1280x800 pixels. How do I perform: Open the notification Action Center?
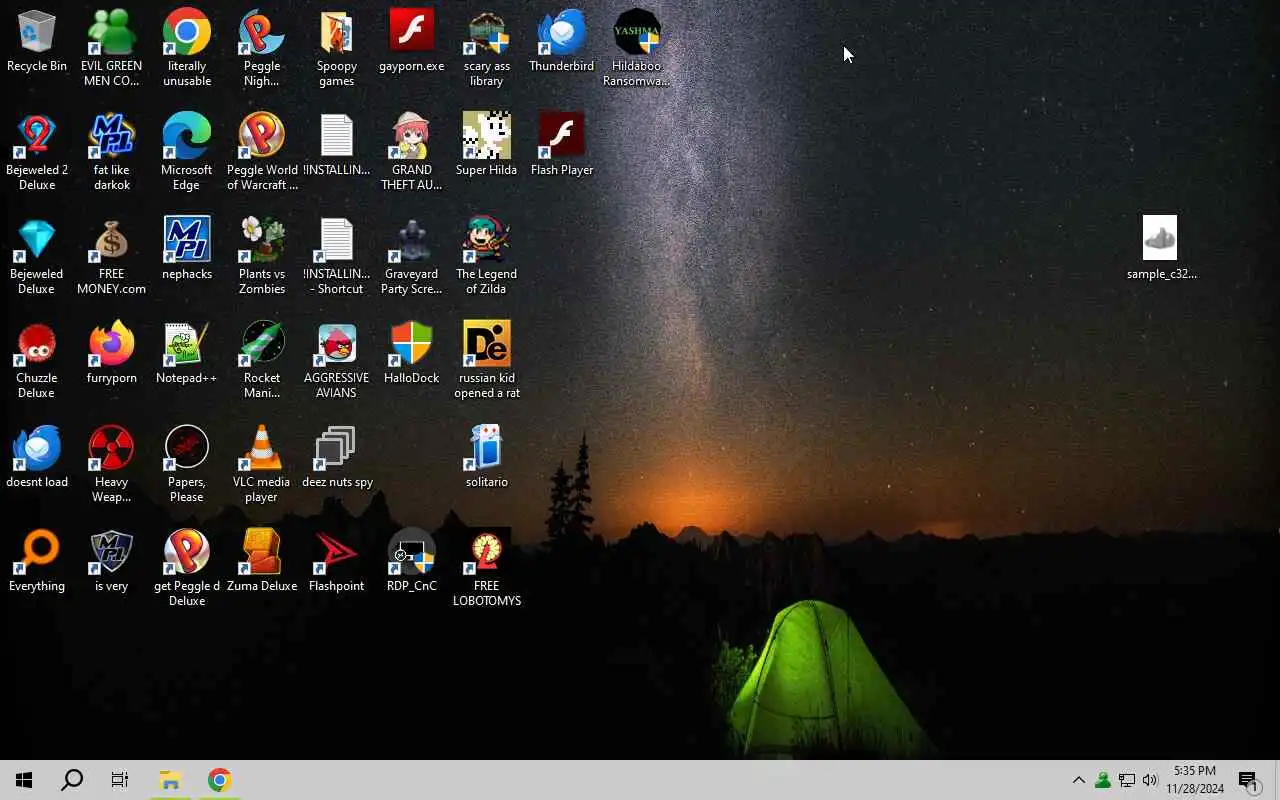coord(1249,780)
